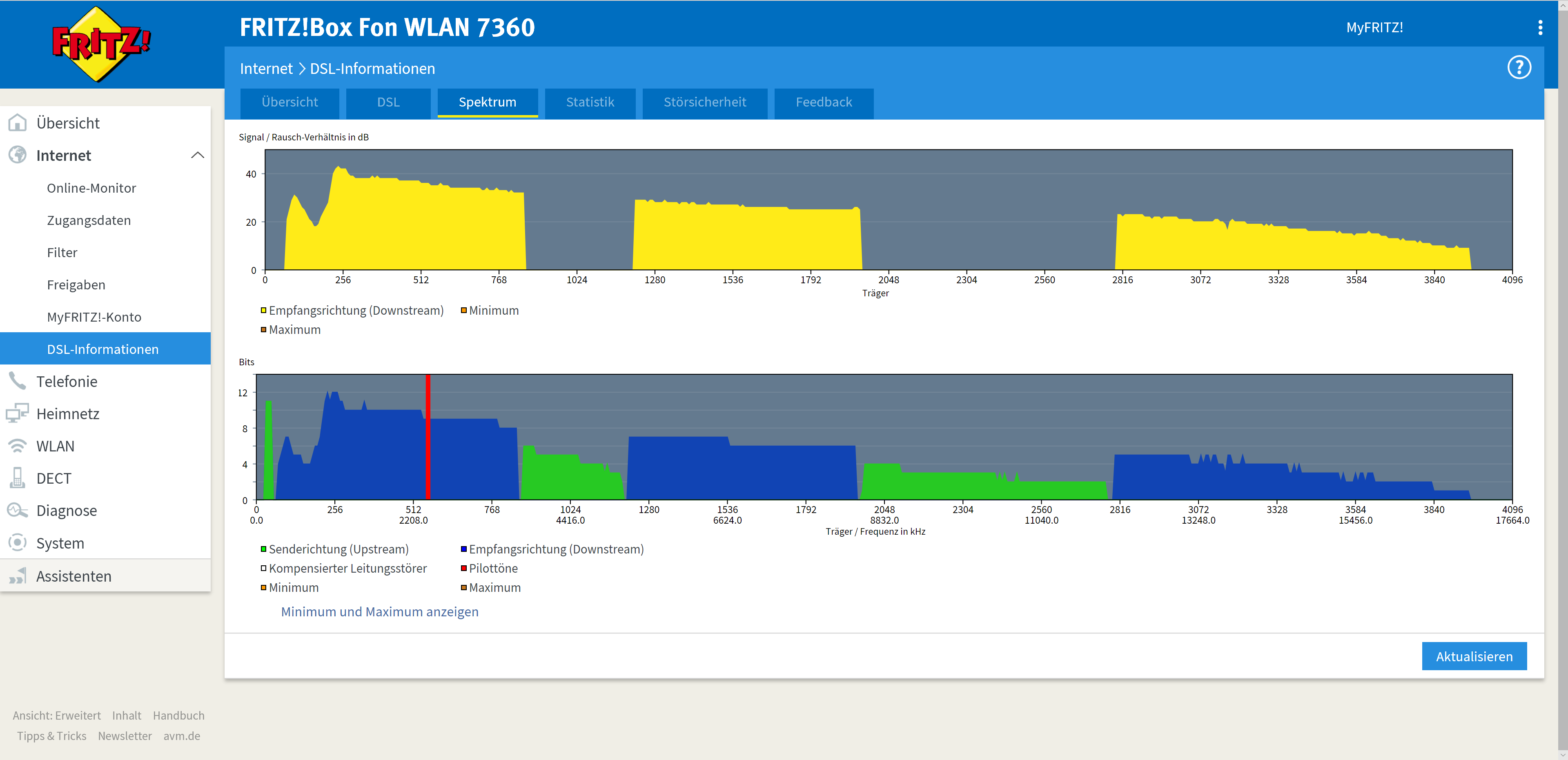Click the FRITZ! logo

(x=100, y=44)
